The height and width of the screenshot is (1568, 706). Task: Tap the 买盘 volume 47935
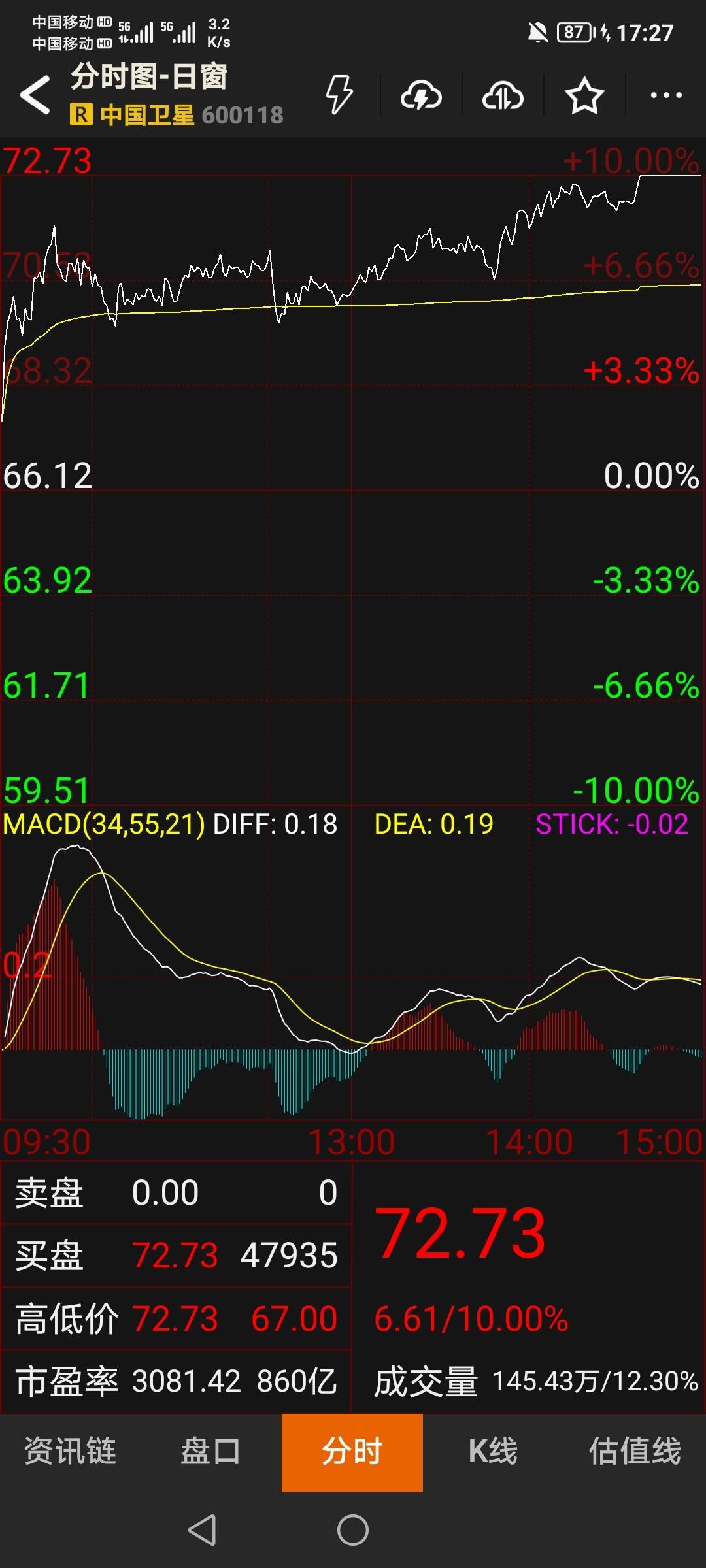(x=289, y=1255)
